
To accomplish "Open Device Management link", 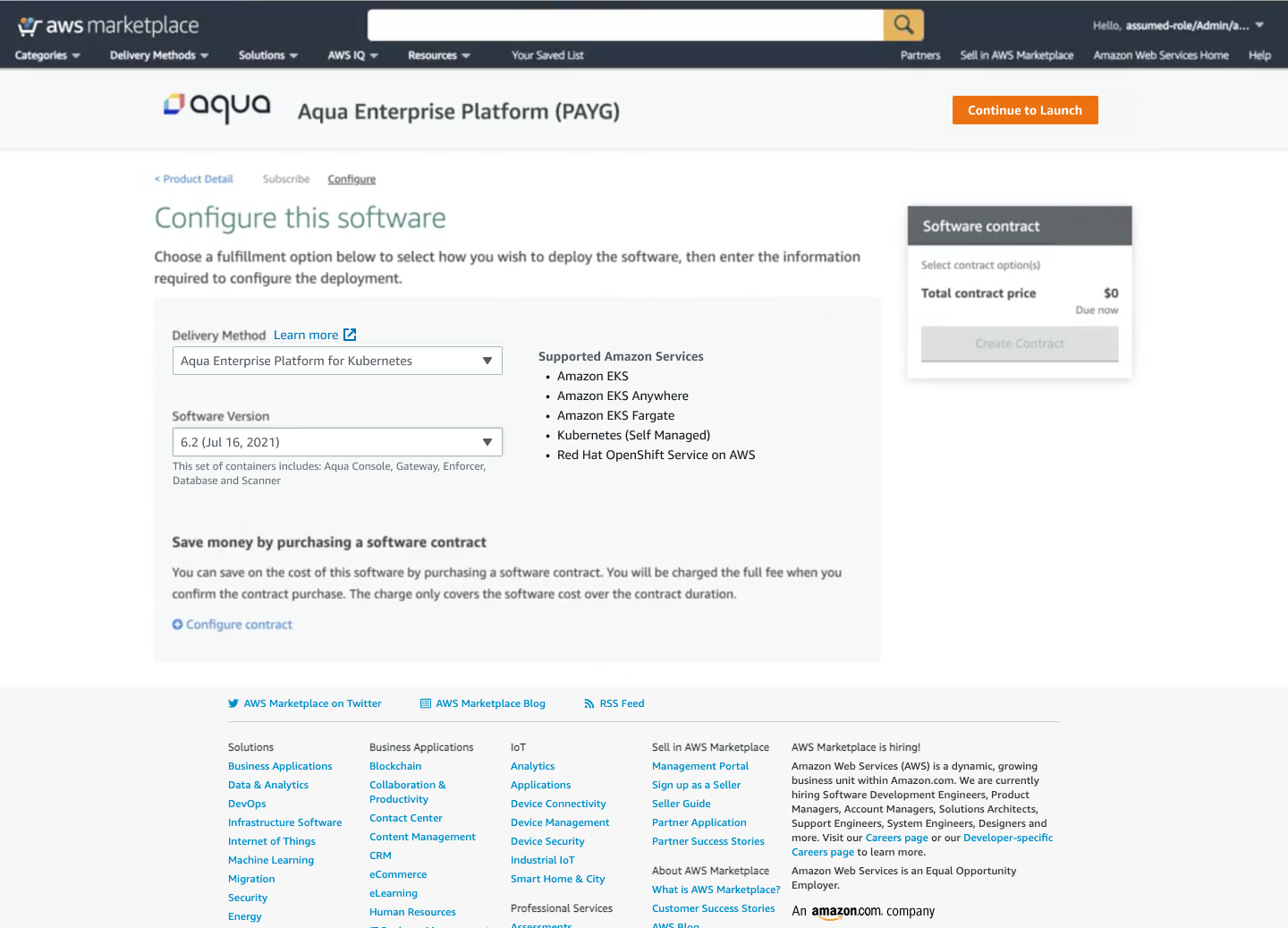I will coord(560,822).
